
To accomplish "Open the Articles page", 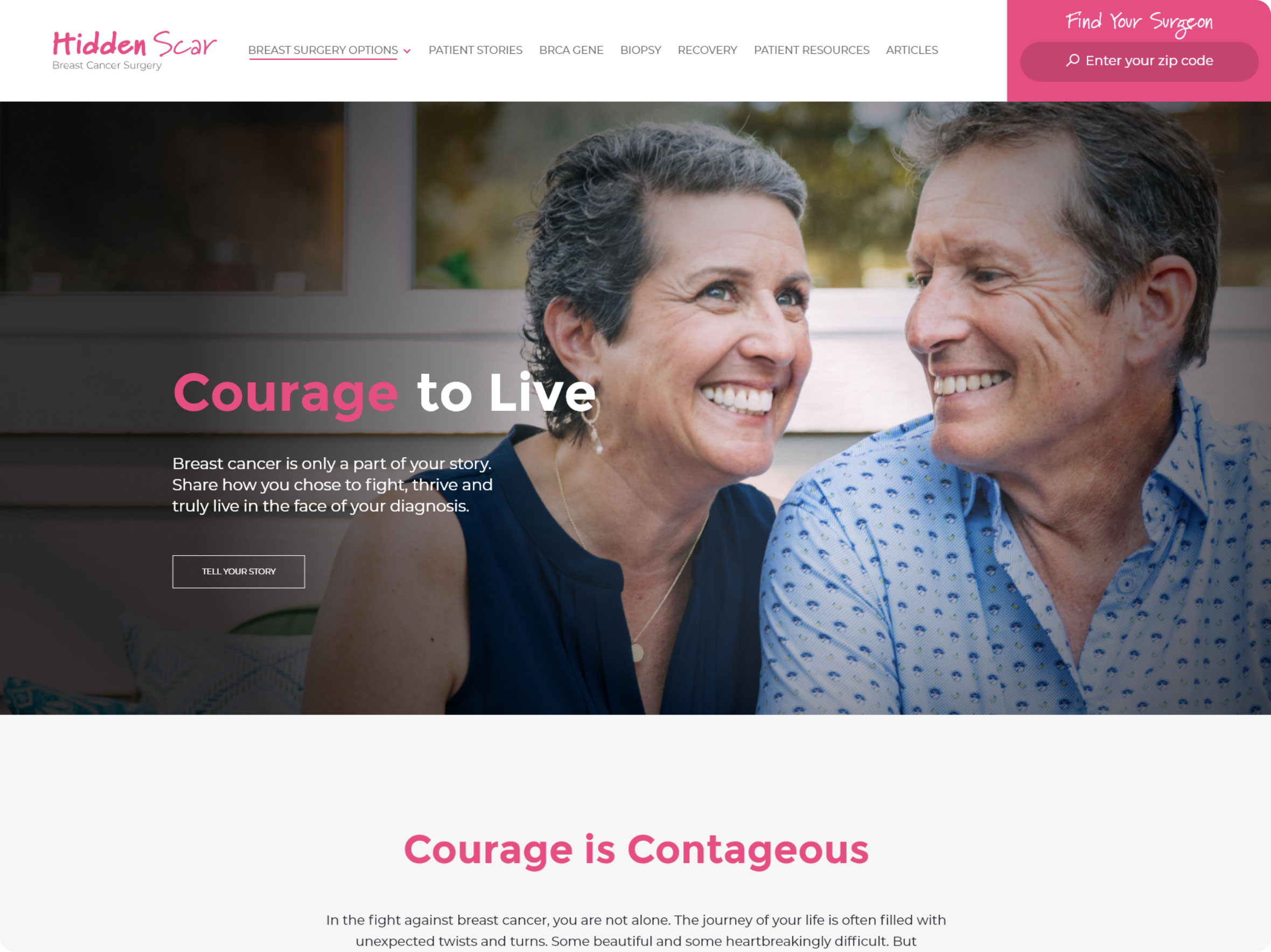I will tap(912, 50).
